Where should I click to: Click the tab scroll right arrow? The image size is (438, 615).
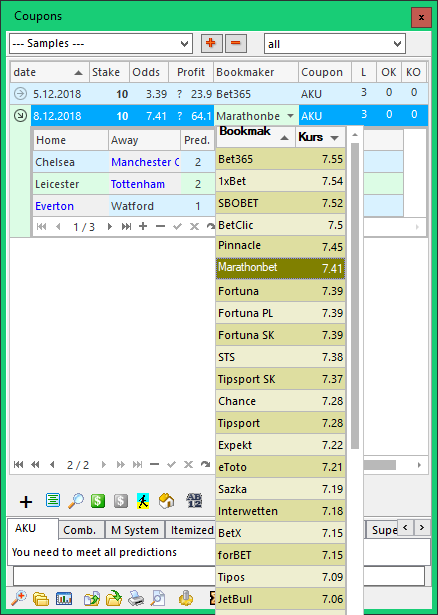[x=422, y=528]
